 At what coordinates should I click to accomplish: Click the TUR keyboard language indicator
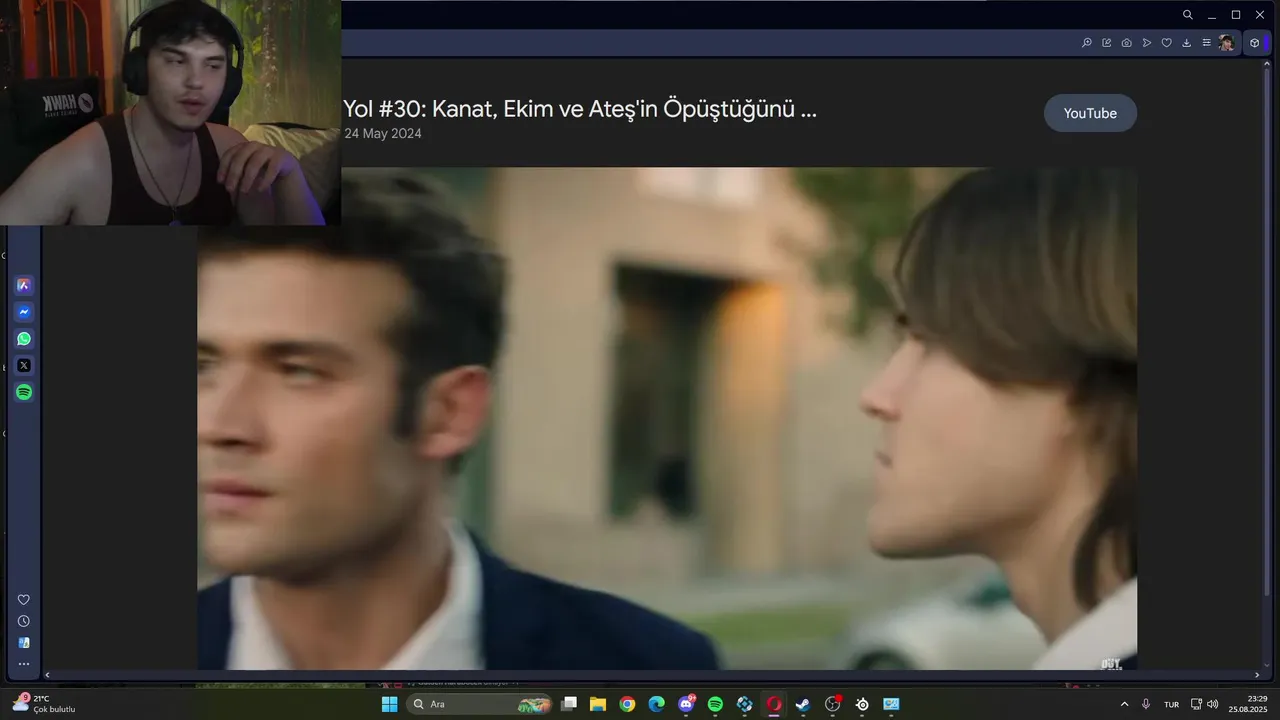click(x=1171, y=704)
